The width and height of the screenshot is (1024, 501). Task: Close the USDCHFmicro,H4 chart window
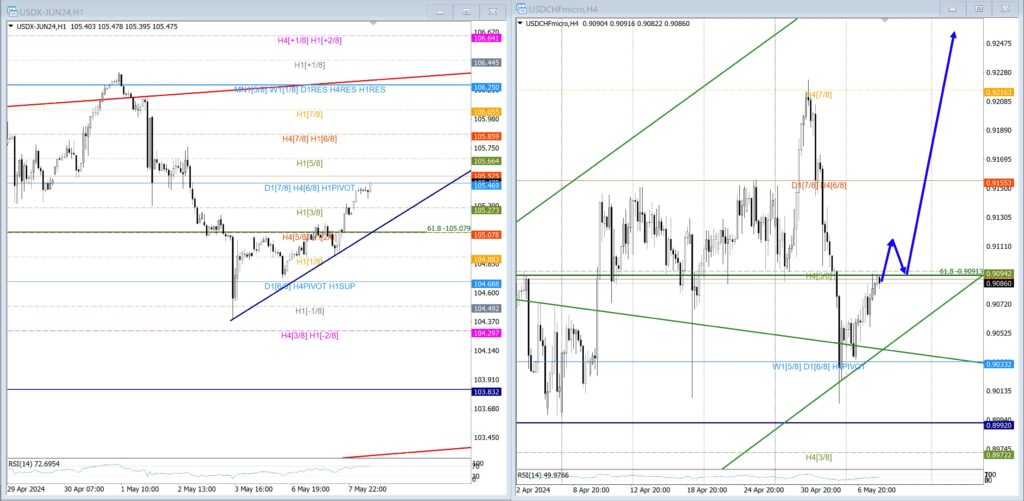pos(1003,8)
